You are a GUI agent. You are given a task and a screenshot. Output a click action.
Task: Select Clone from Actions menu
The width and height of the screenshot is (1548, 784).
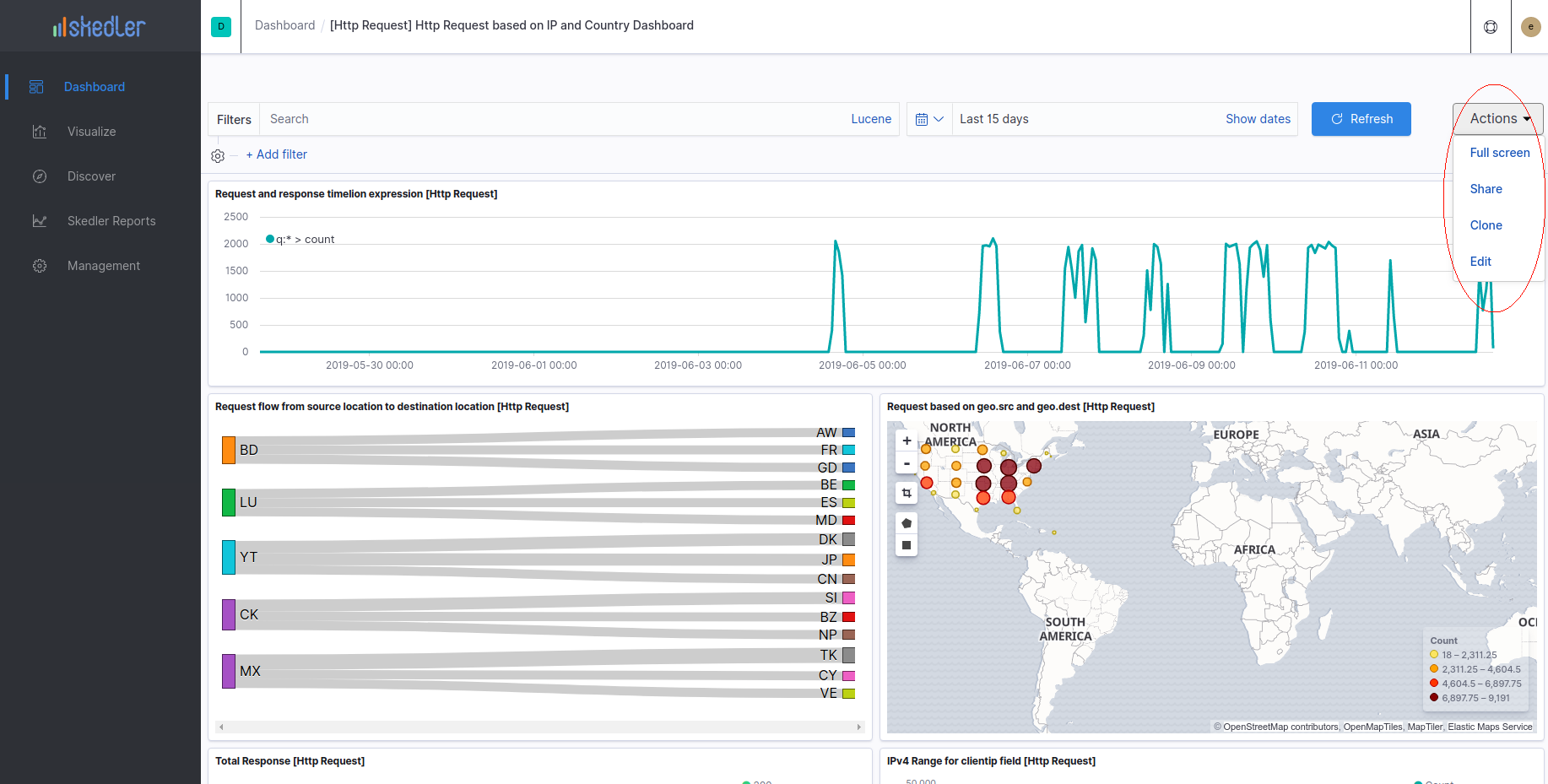1486,225
